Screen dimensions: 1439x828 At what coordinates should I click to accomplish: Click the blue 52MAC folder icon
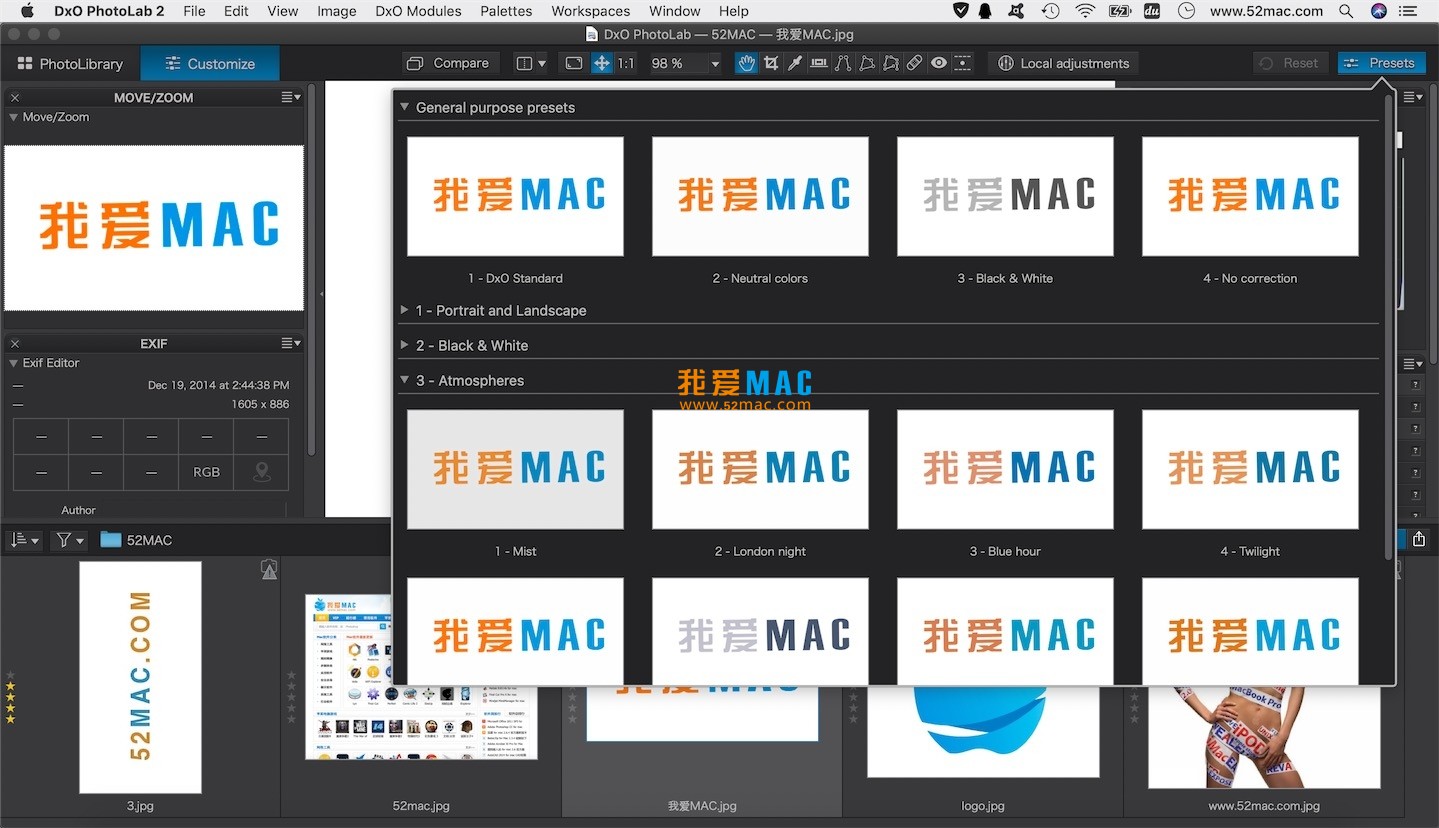click(x=110, y=540)
